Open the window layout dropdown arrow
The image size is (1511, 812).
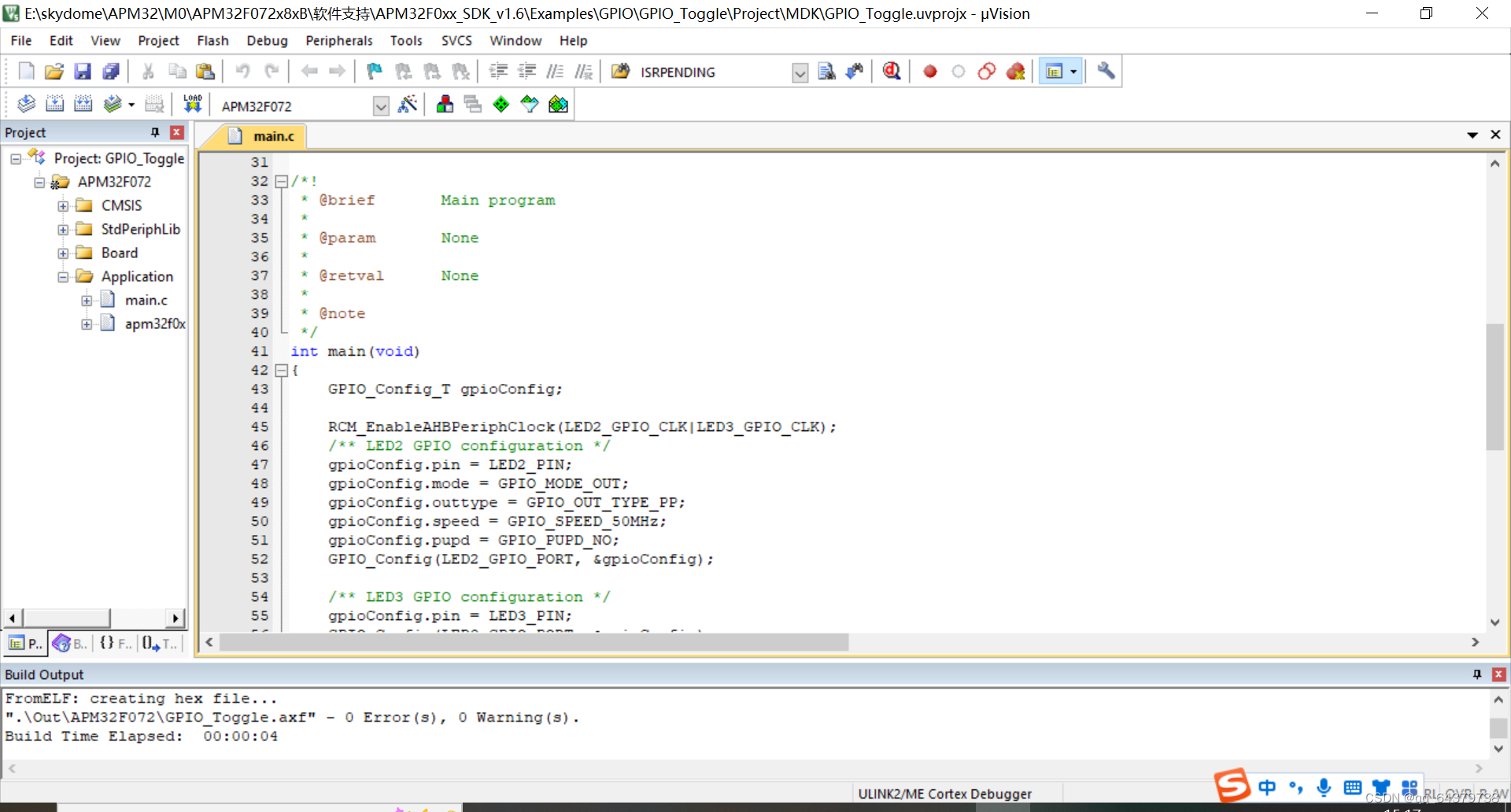pyautogui.click(x=1073, y=72)
